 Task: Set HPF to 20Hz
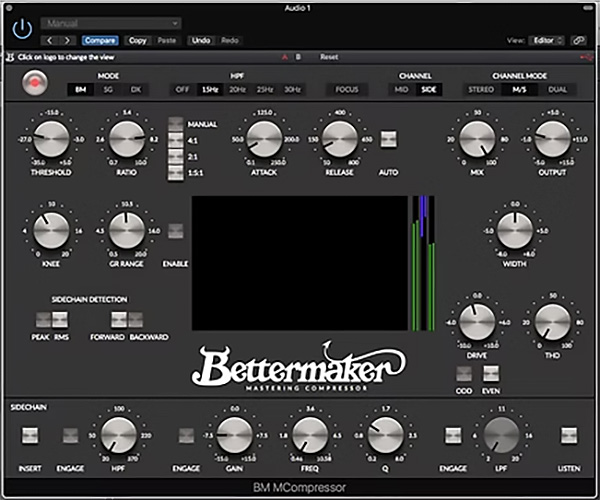(x=237, y=90)
